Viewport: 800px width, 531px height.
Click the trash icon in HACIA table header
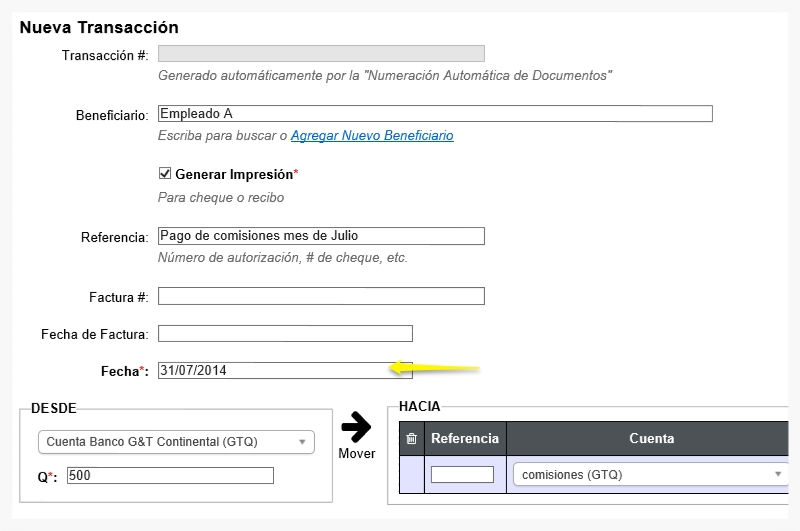coord(411,438)
